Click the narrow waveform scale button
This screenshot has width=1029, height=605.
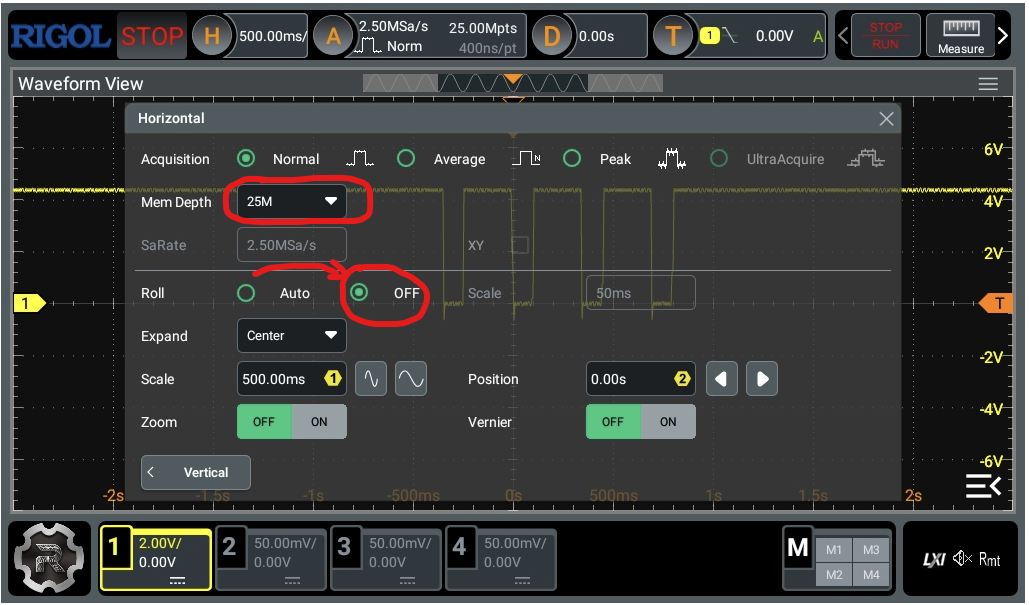point(371,379)
